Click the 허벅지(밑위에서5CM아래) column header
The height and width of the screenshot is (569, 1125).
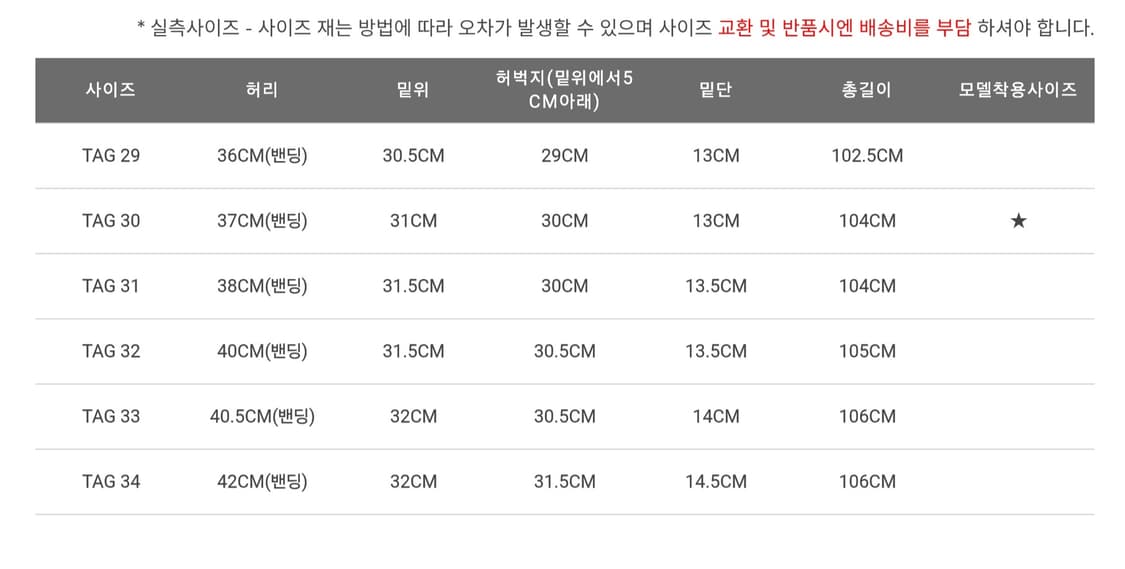point(564,89)
